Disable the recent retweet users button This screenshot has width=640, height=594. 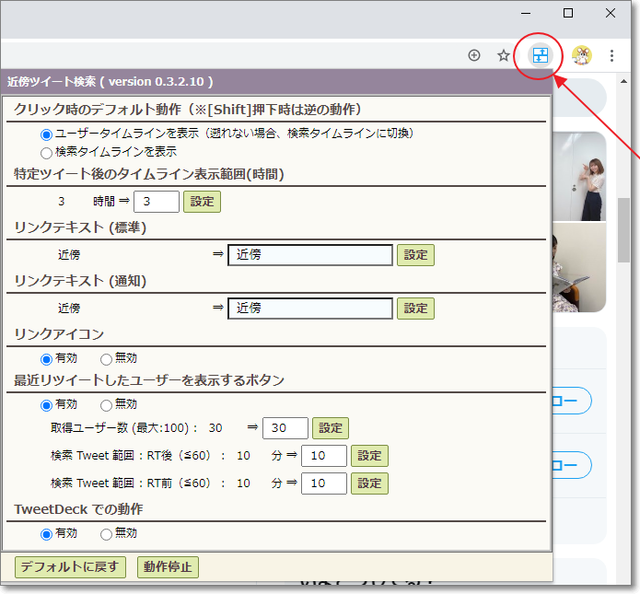[107, 405]
